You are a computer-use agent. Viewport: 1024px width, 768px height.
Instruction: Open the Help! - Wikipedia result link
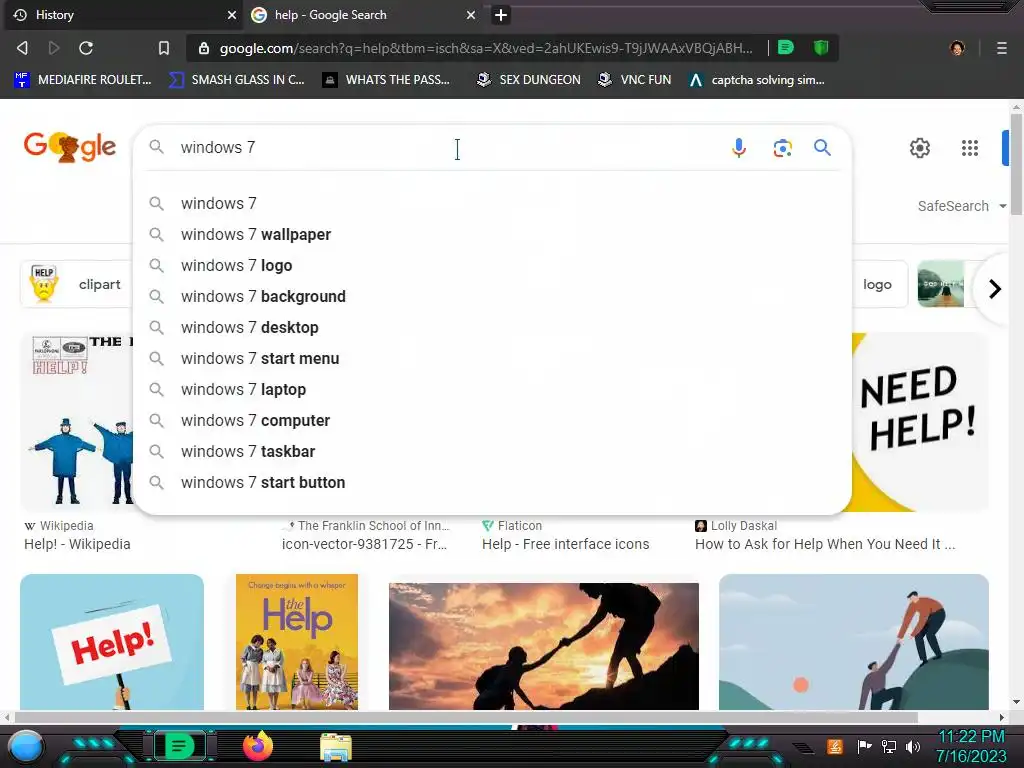[x=77, y=544]
